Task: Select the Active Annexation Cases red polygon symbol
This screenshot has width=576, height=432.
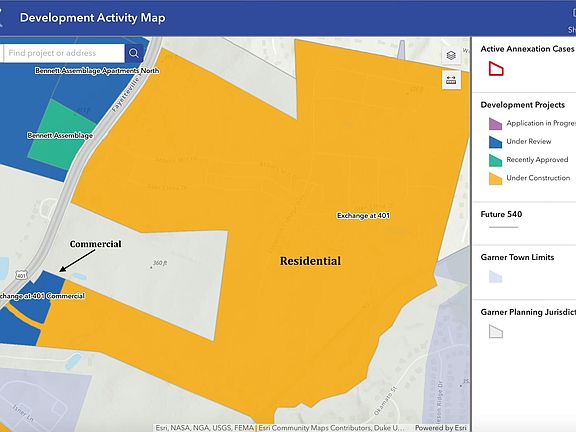Action: (x=496, y=69)
